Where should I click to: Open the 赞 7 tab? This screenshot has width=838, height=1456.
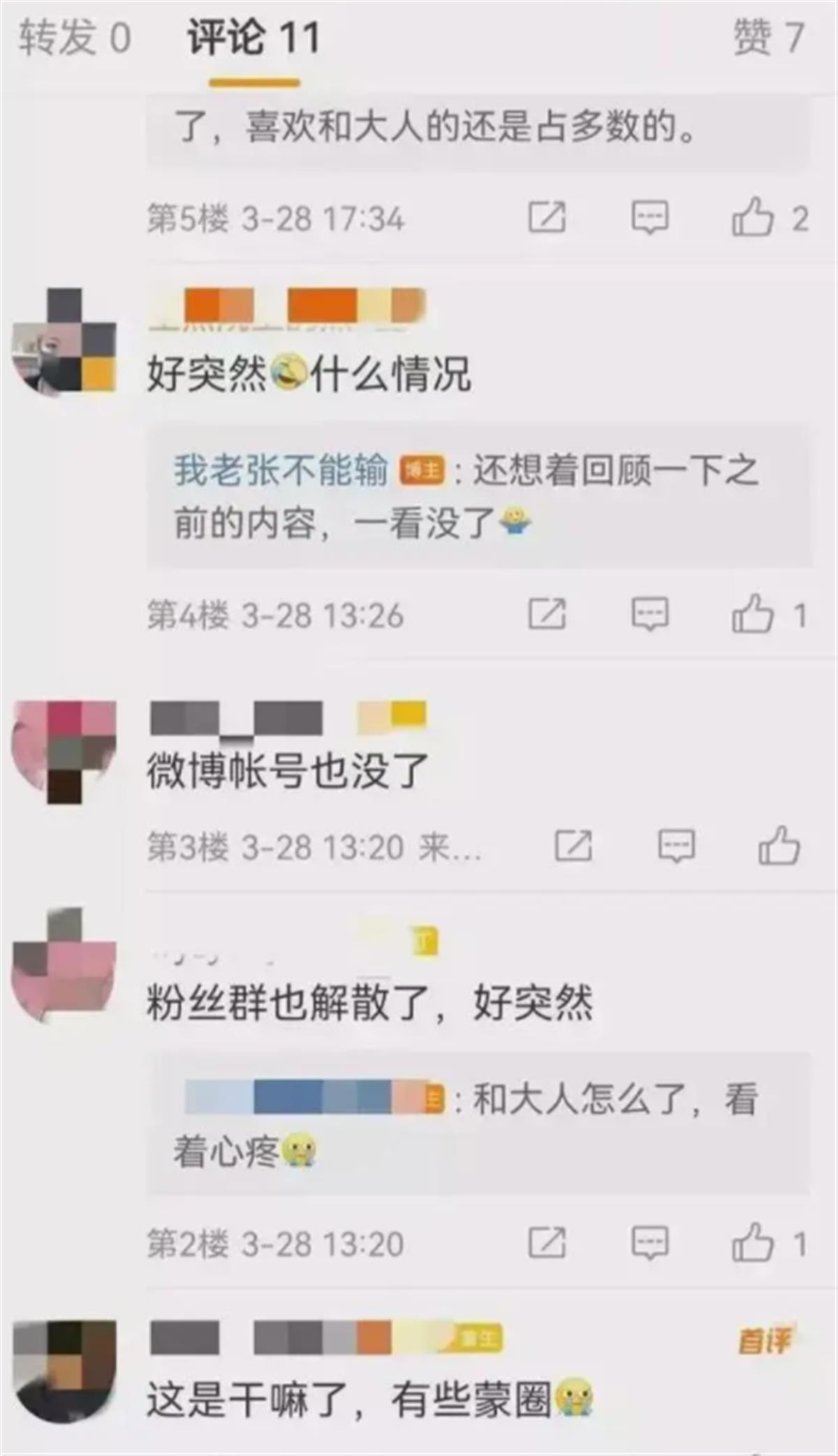pos(769,37)
